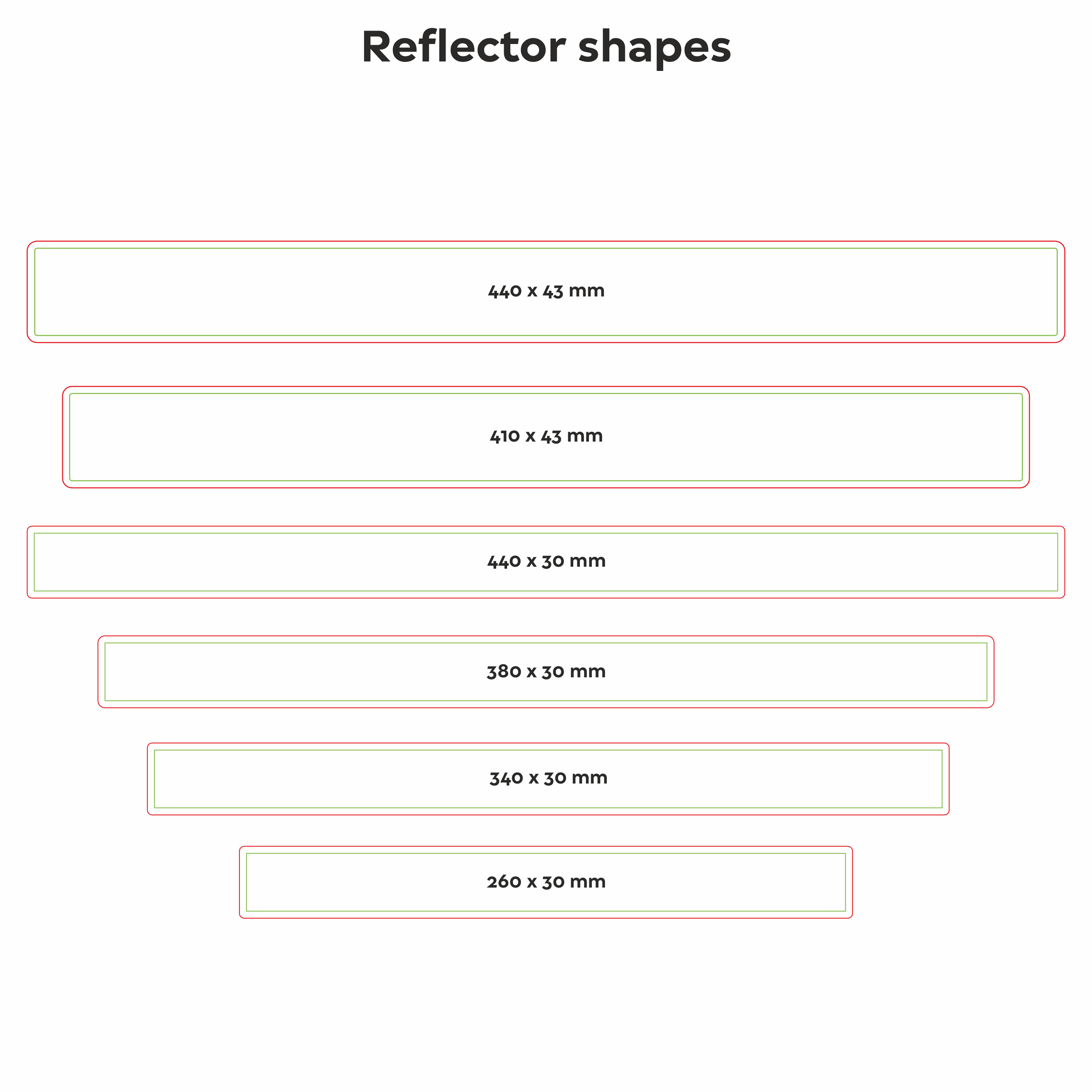This screenshot has width=1092, height=1092.
Task: Click the '440 x 30 mm' label
Action: click(546, 561)
